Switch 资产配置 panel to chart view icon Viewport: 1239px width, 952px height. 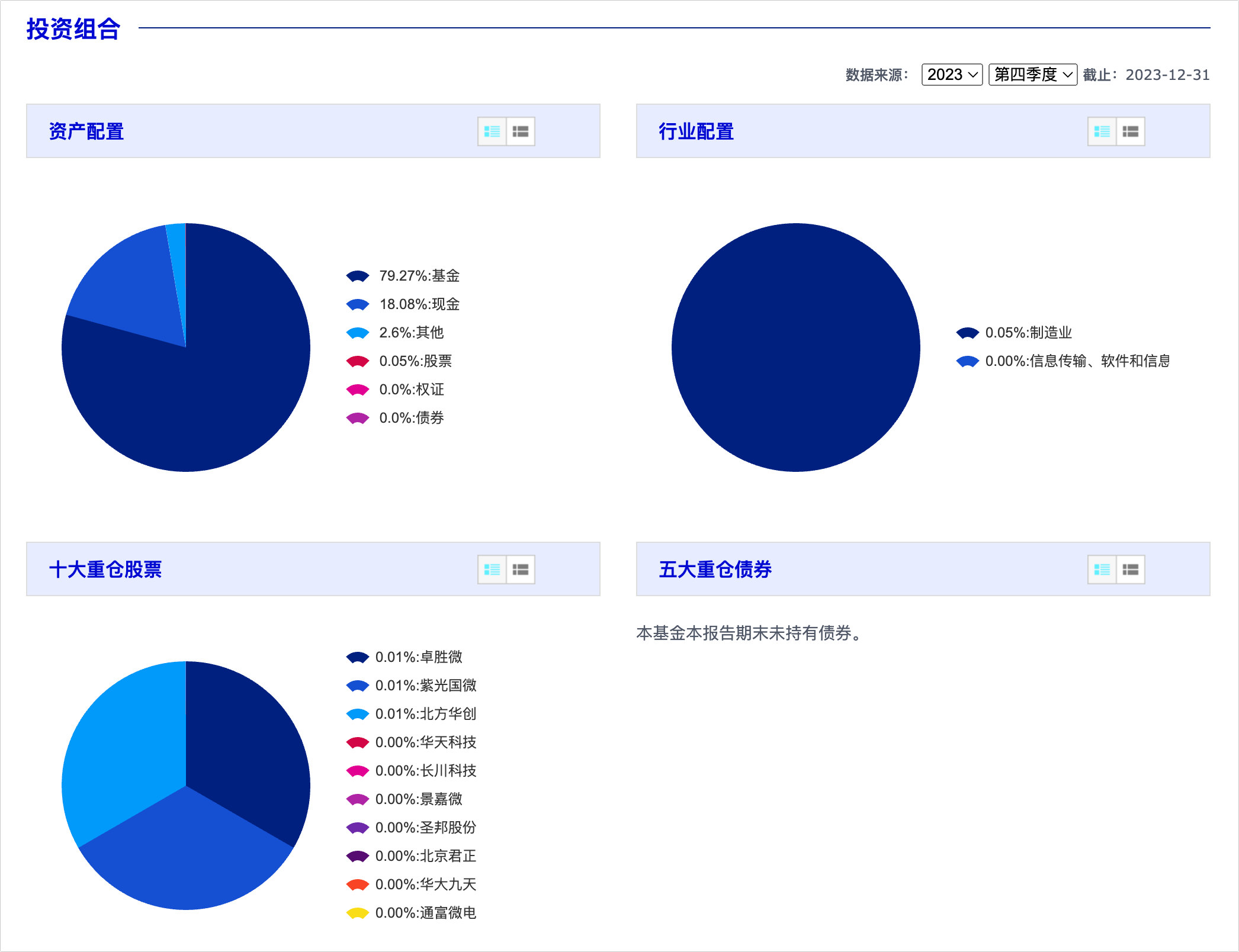[x=492, y=131]
